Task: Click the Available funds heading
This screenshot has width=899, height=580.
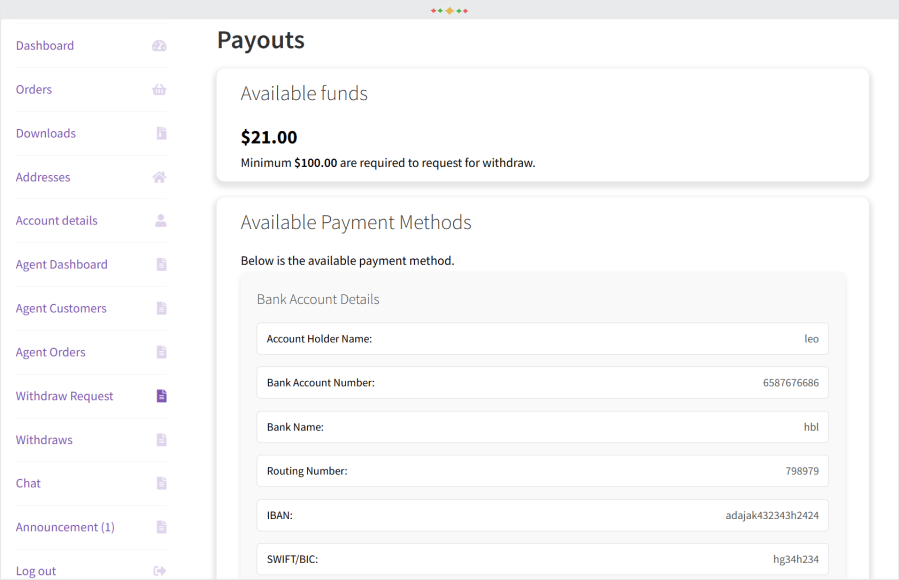Action: click(x=304, y=93)
